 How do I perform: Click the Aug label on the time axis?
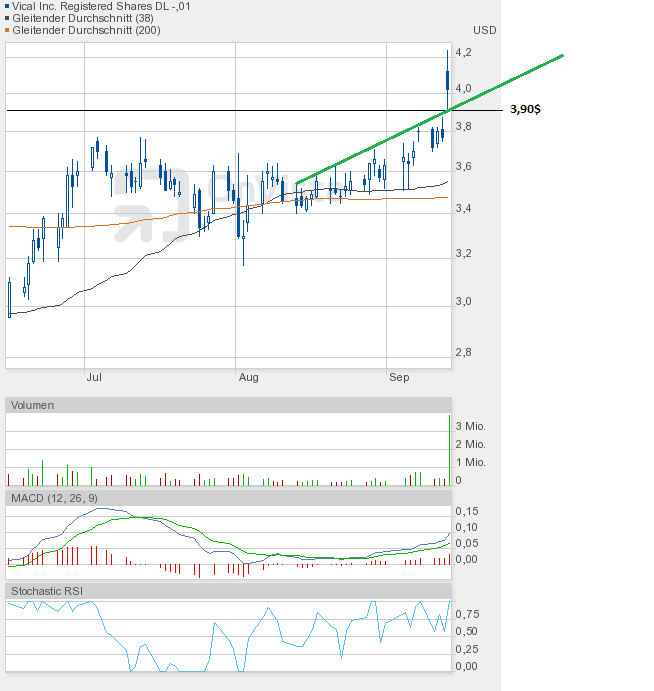point(249,377)
